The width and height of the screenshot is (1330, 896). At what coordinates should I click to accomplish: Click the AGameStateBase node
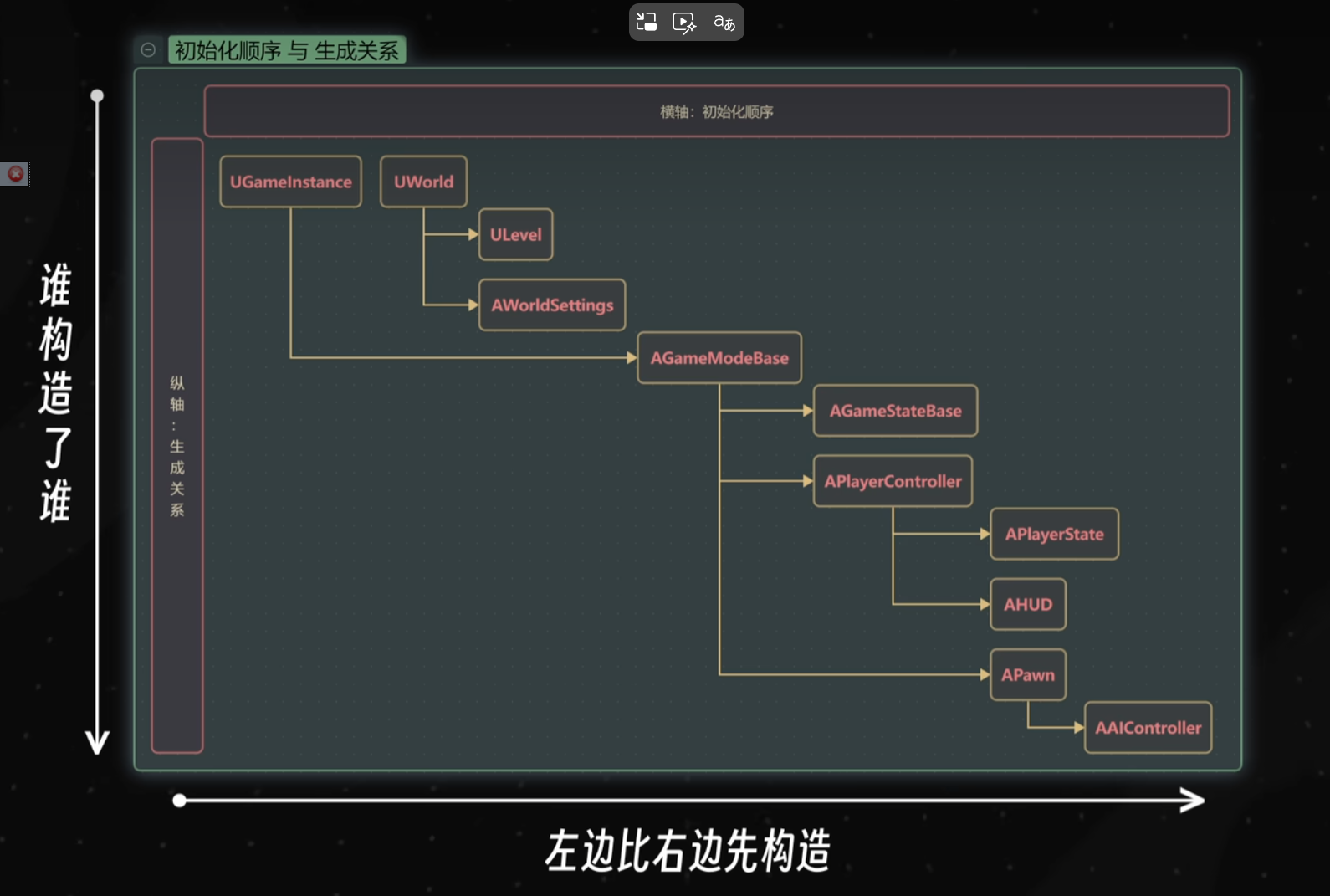tap(895, 411)
